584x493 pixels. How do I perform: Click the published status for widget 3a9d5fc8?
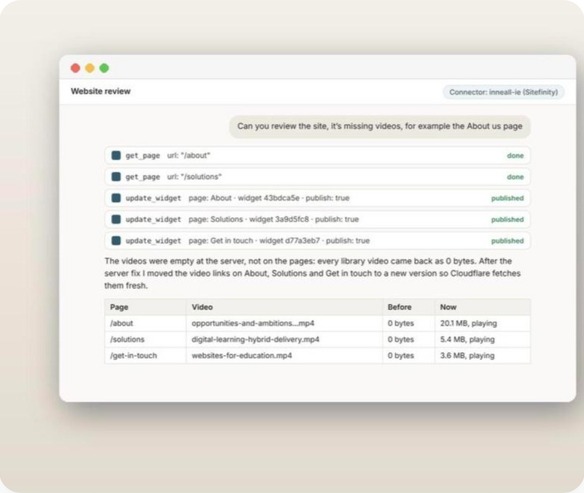pos(507,219)
